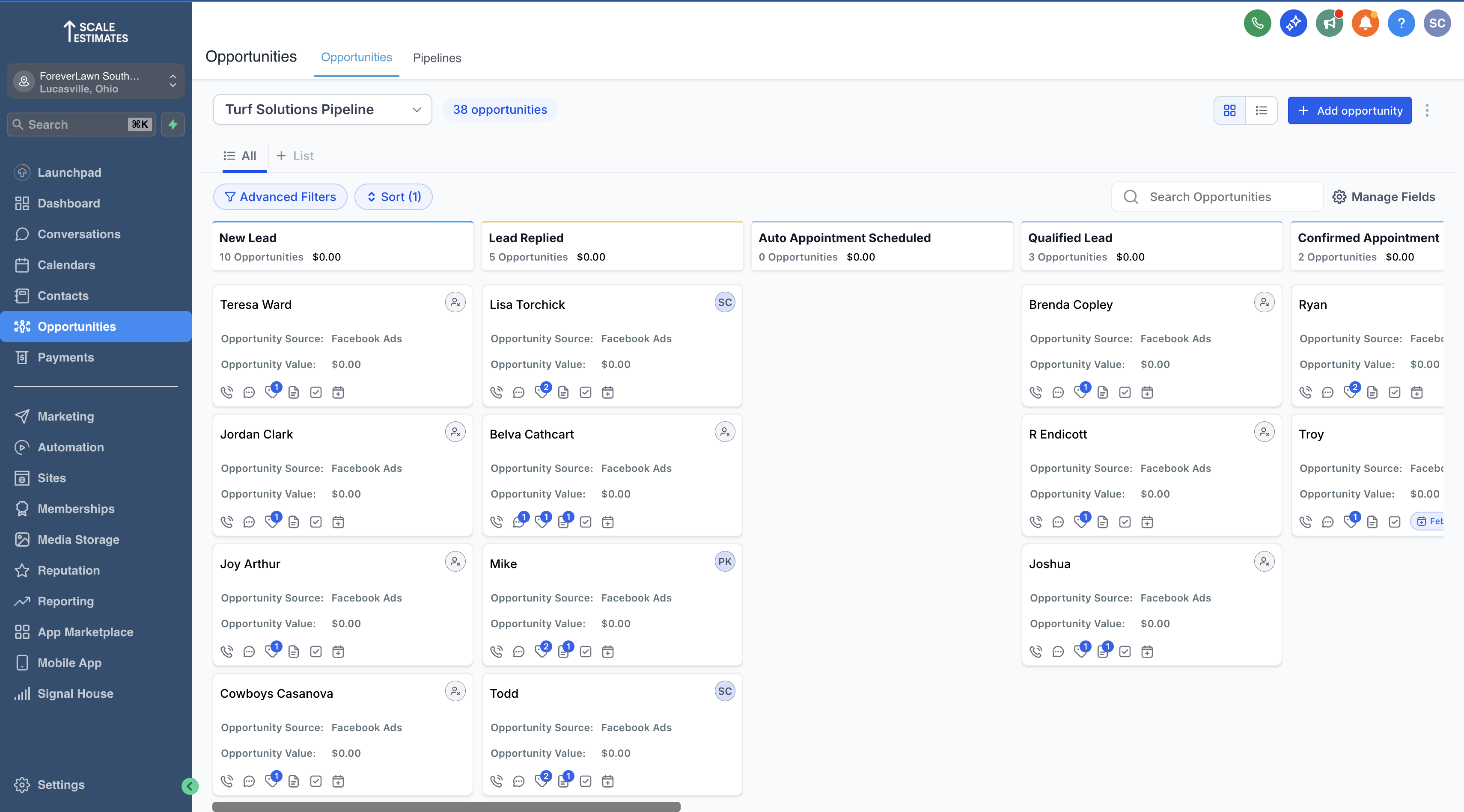
Task: Open notes icon on Lisa Torchick card
Action: click(x=563, y=392)
